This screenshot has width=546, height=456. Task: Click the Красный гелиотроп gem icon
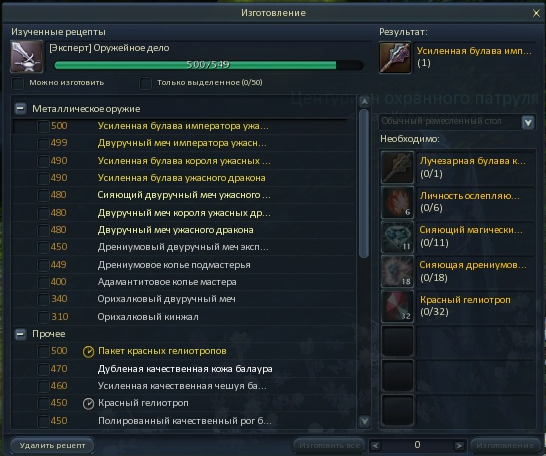[x=397, y=306]
